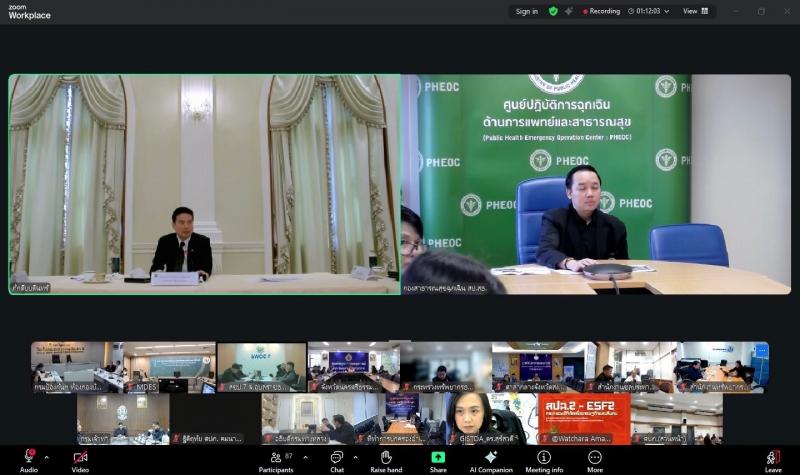Viewport: 800px width, 475px height.
Task: Leave the meeting
Action: click(x=773, y=461)
